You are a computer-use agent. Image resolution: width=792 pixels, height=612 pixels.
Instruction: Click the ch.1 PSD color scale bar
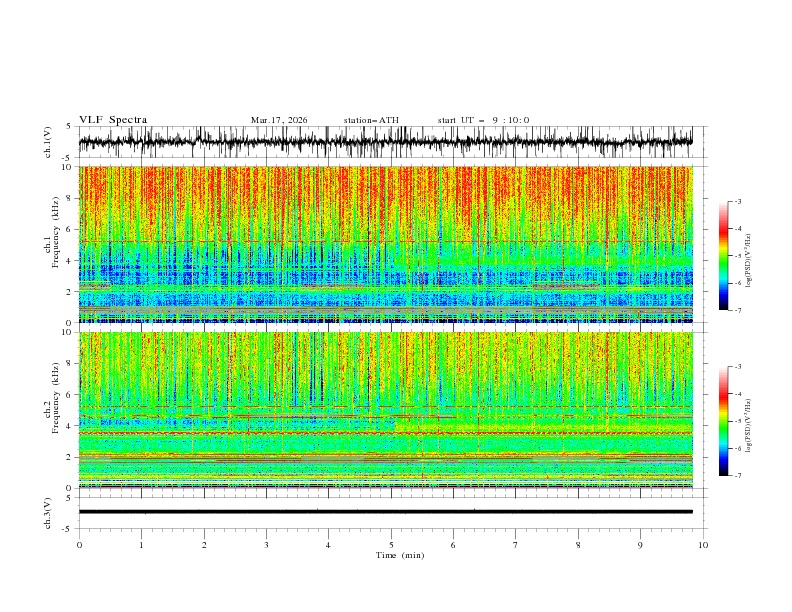click(x=724, y=256)
